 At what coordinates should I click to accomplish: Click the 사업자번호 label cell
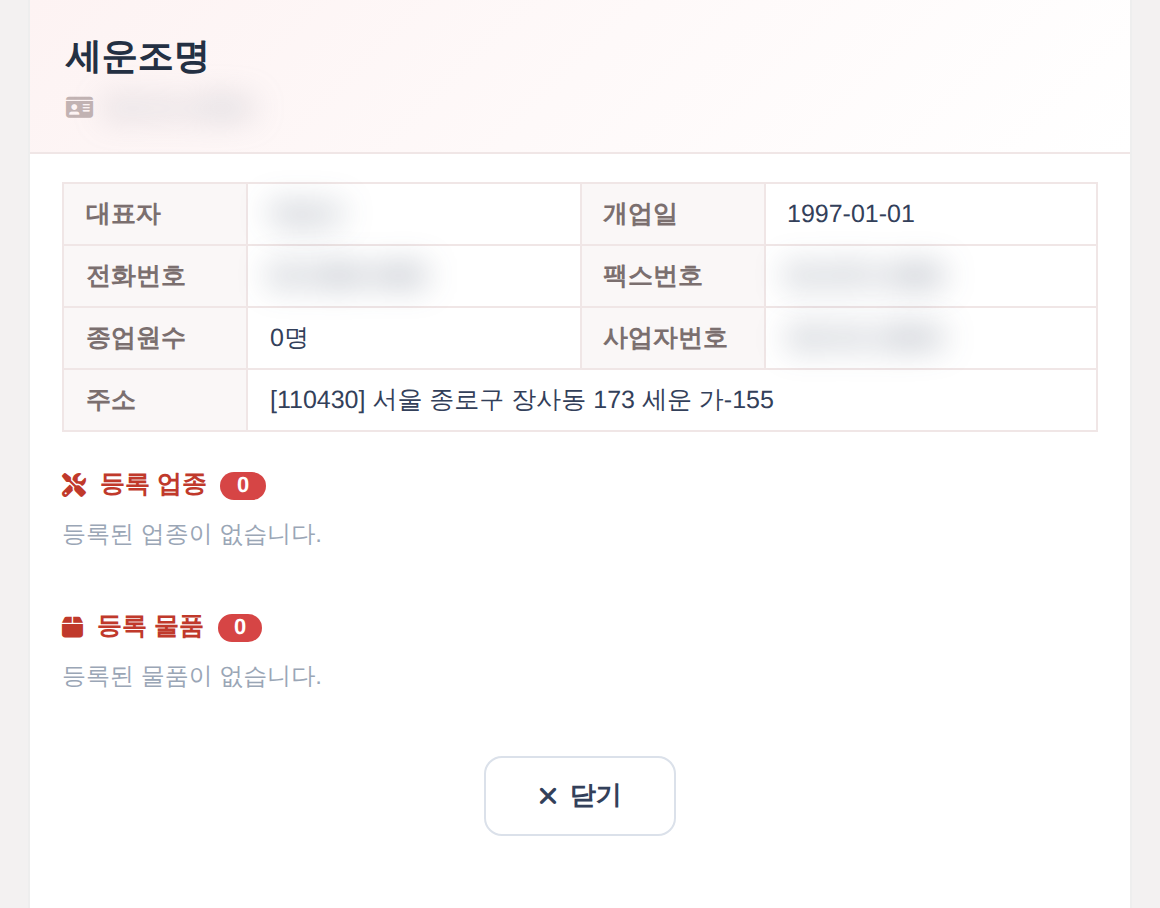coord(672,338)
